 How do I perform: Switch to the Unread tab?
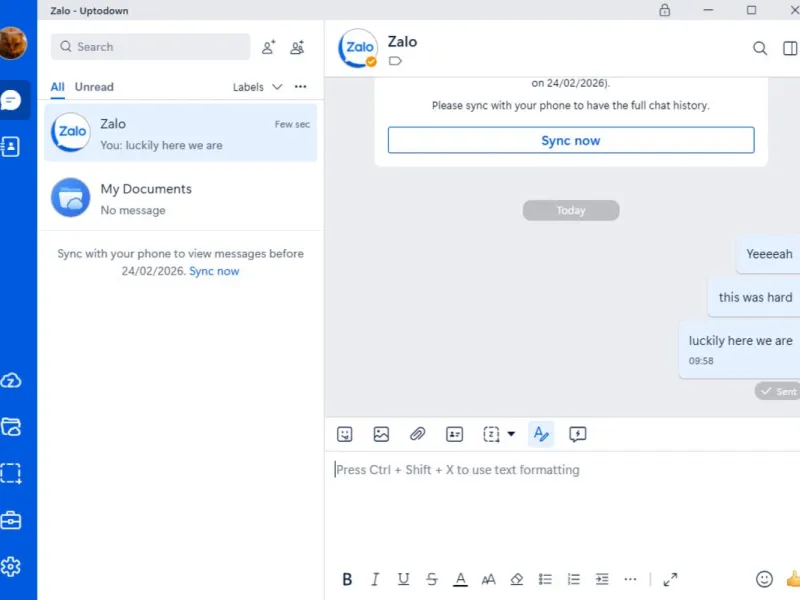click(94, 87)
